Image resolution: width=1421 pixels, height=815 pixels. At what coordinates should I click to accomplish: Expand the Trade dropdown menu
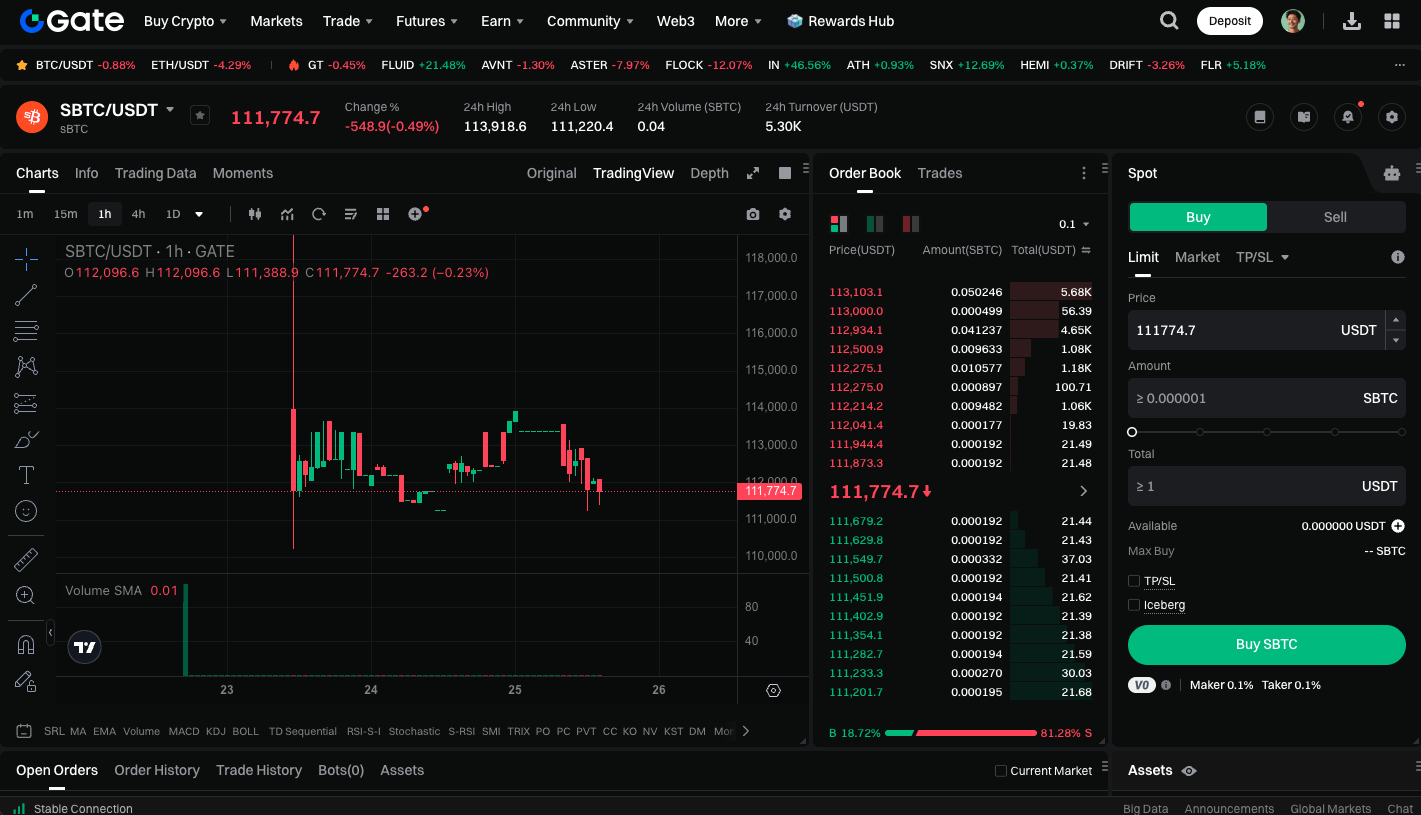click(x=348, y=21)
